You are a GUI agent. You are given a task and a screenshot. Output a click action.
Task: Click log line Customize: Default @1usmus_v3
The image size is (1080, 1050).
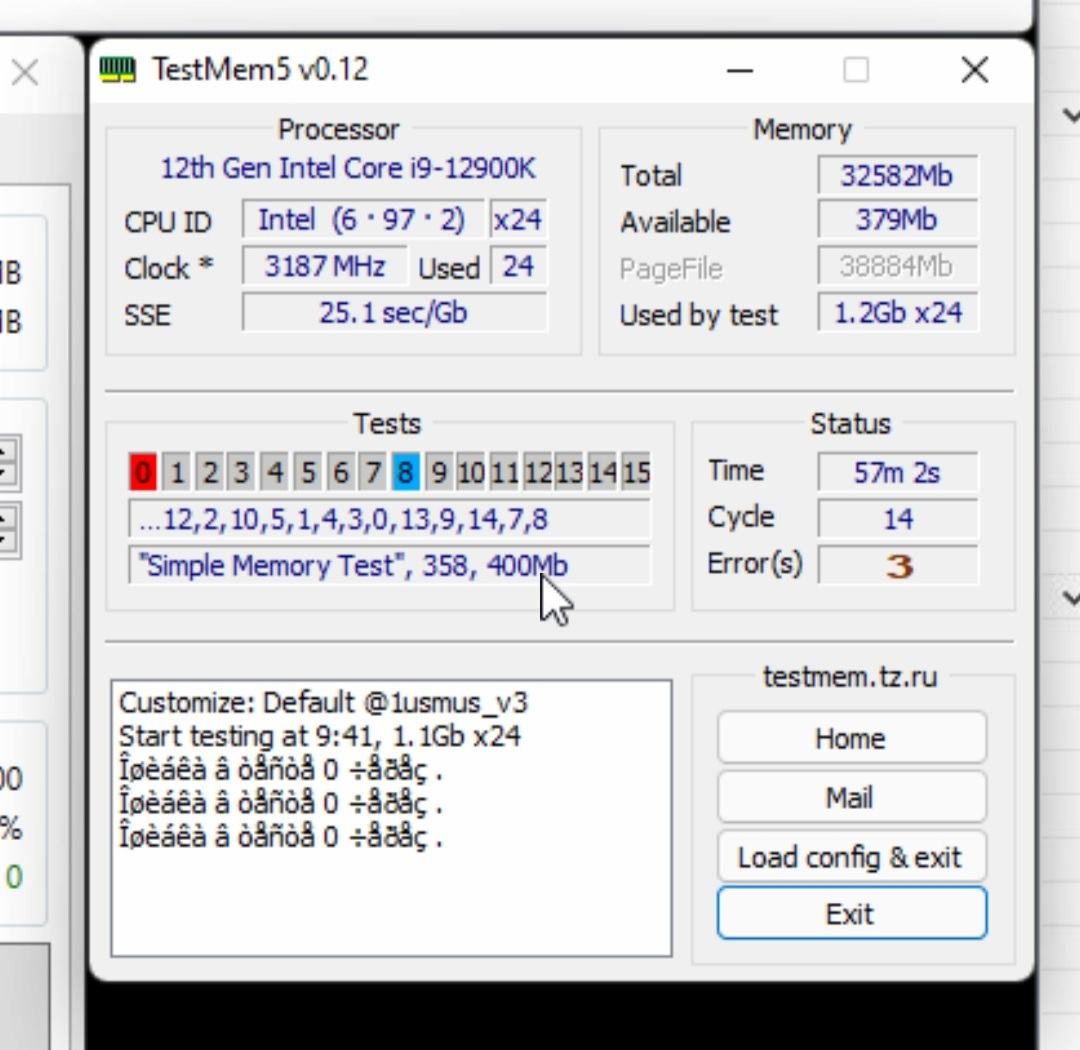coord(323,703)
